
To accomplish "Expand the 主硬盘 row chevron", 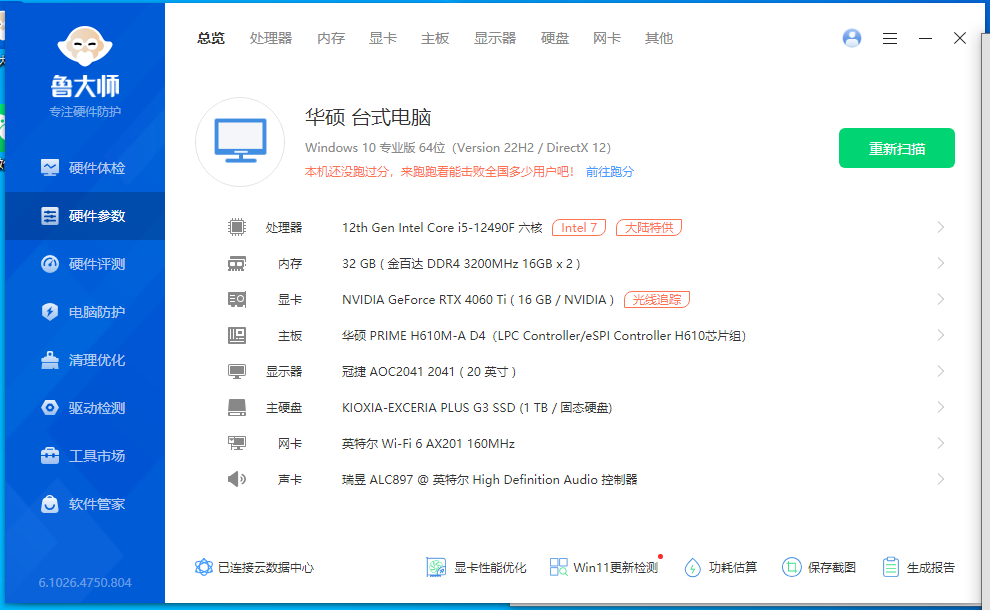I will (940, 407).
